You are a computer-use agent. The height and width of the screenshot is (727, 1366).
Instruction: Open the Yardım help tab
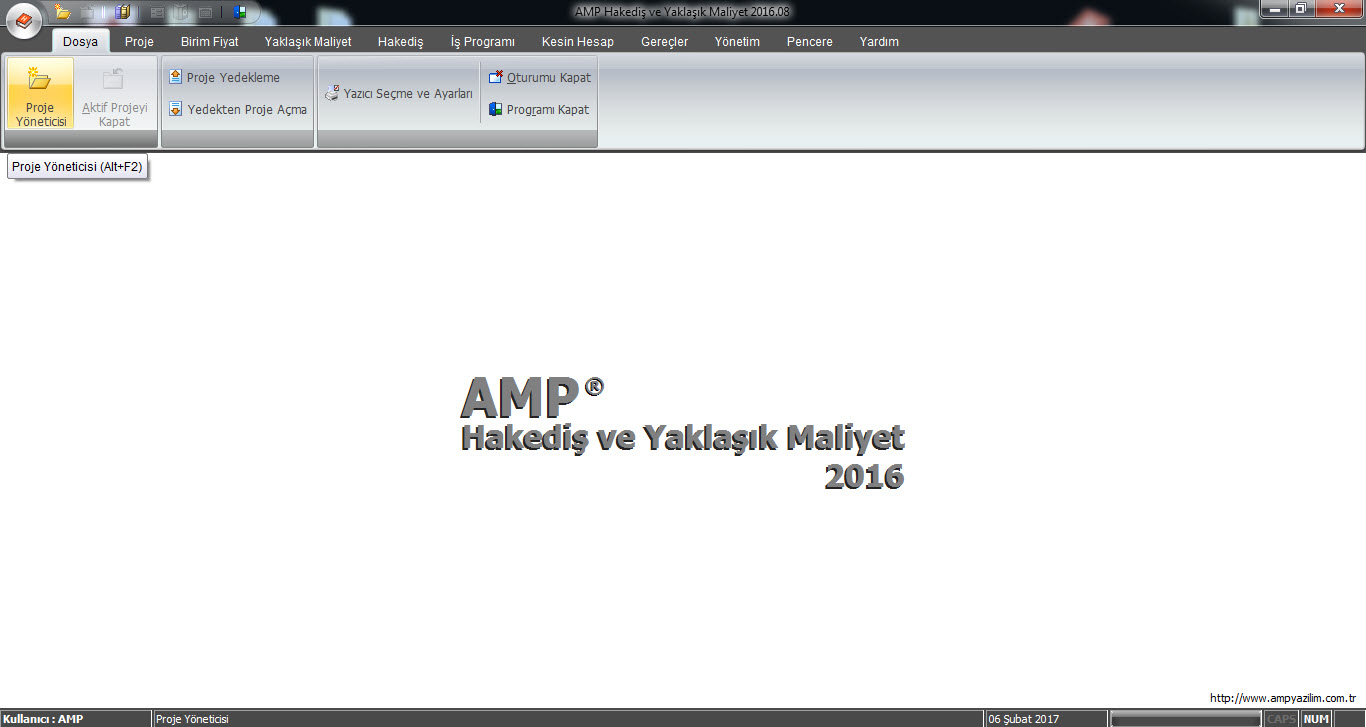coord(879,42)
